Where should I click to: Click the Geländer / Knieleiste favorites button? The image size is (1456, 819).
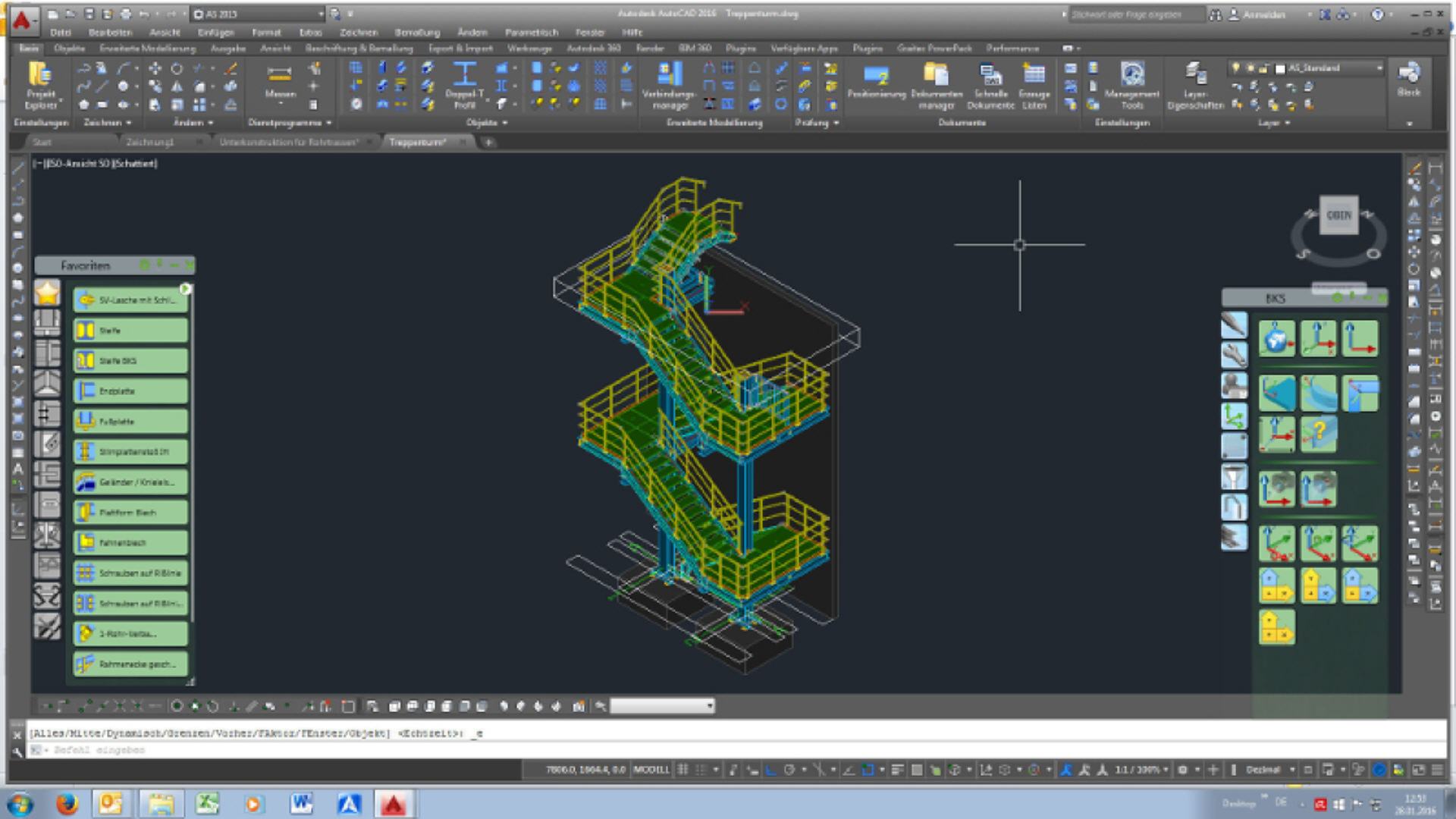(x=130, y=482)
